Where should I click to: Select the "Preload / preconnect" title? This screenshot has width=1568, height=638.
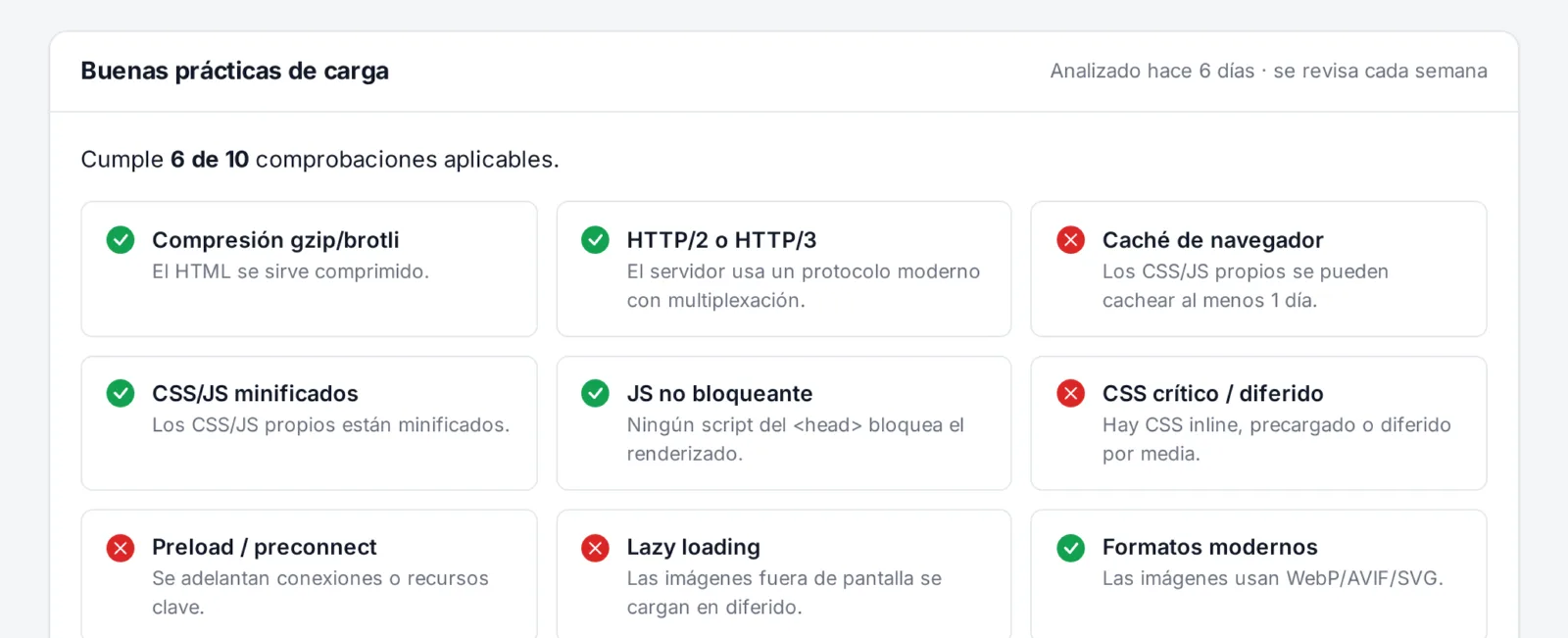coord(264,547)
